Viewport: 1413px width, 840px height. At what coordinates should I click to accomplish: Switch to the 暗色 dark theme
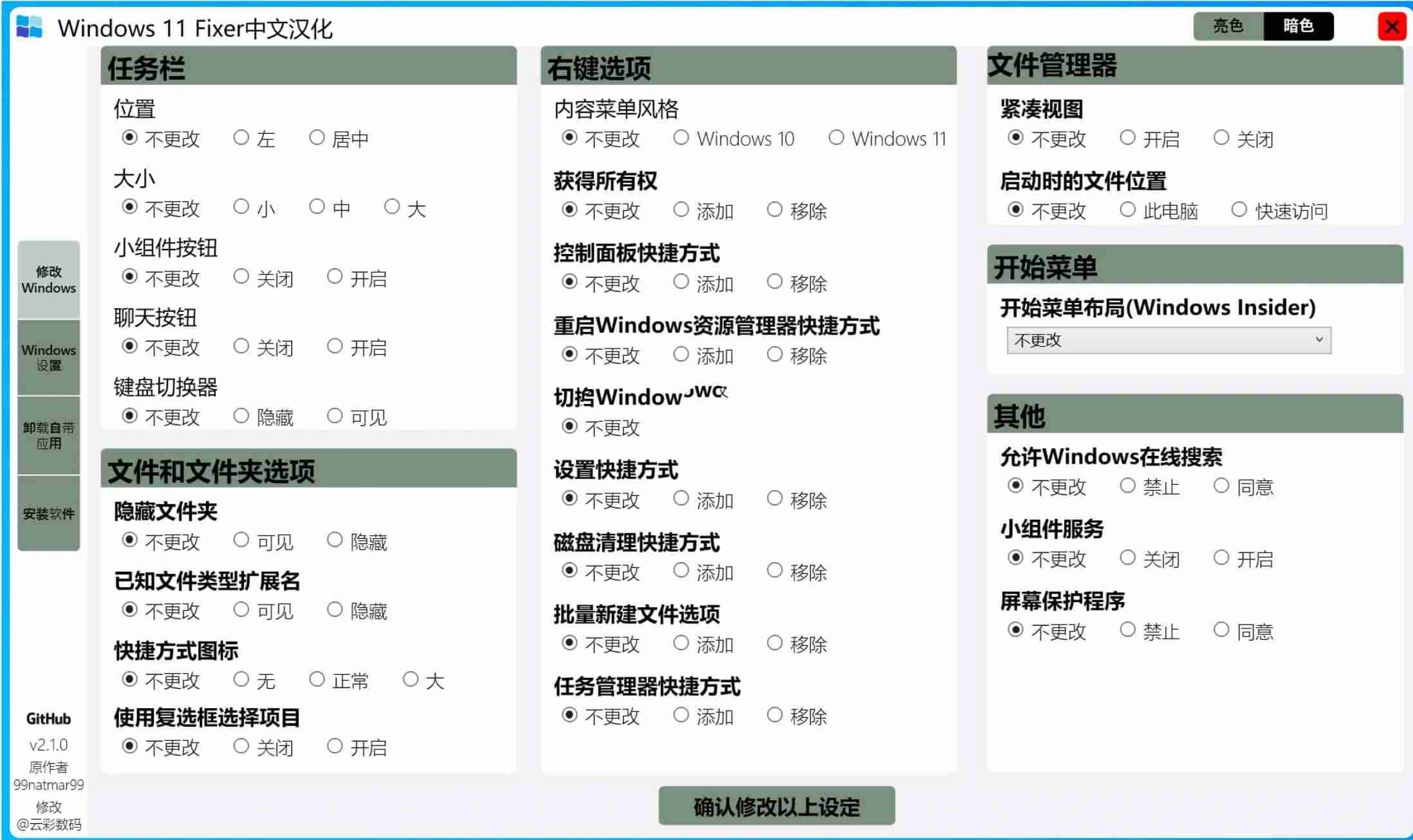tap(1298, 26)
